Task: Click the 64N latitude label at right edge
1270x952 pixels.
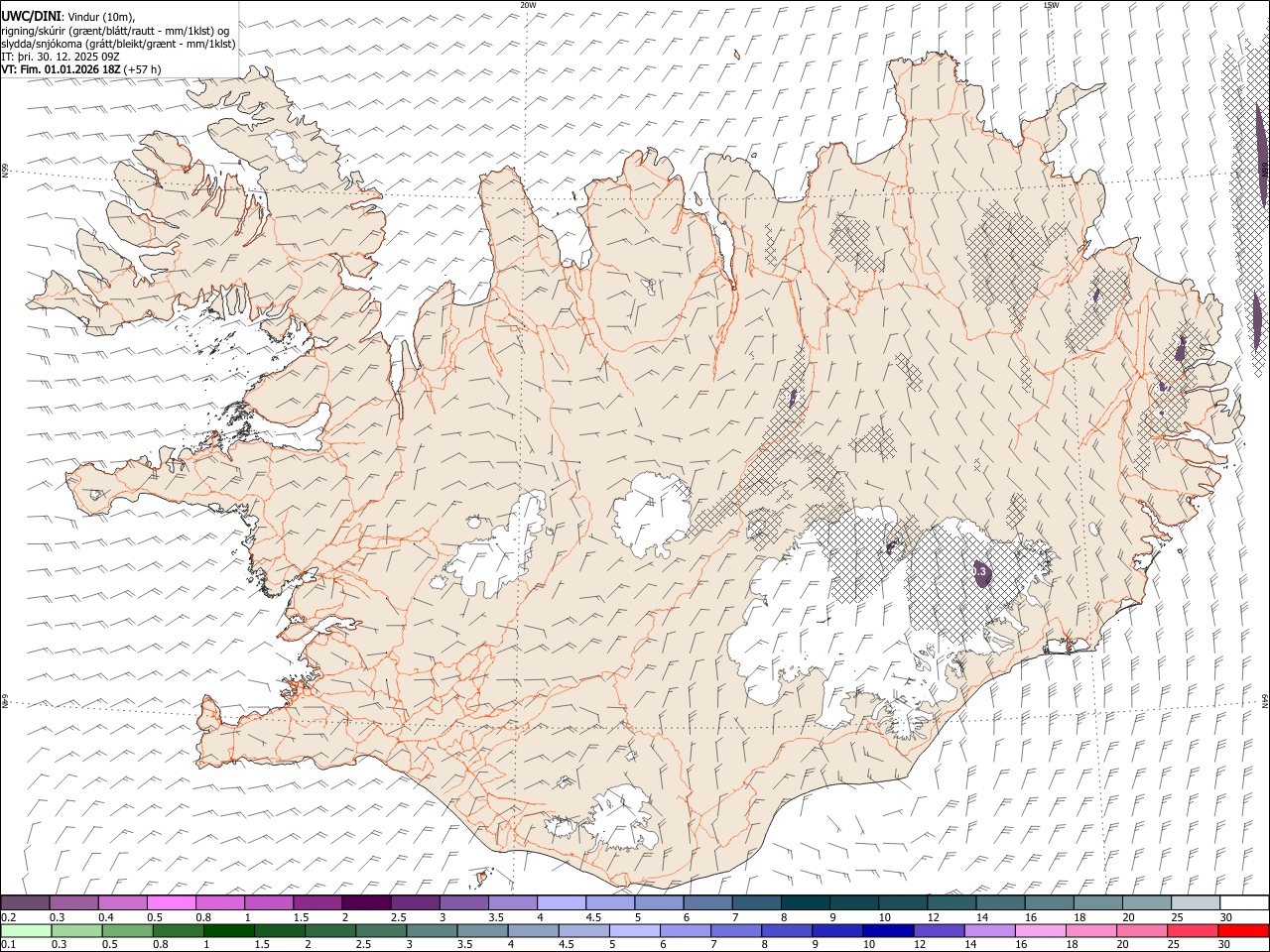Action: (x=1265, y=700)
